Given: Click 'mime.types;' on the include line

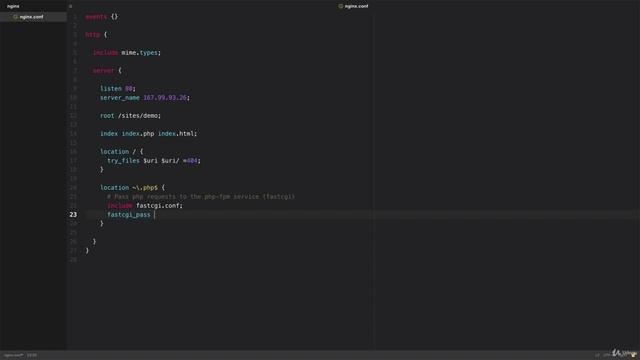Looking at the screenshot, I should [141, 53].
